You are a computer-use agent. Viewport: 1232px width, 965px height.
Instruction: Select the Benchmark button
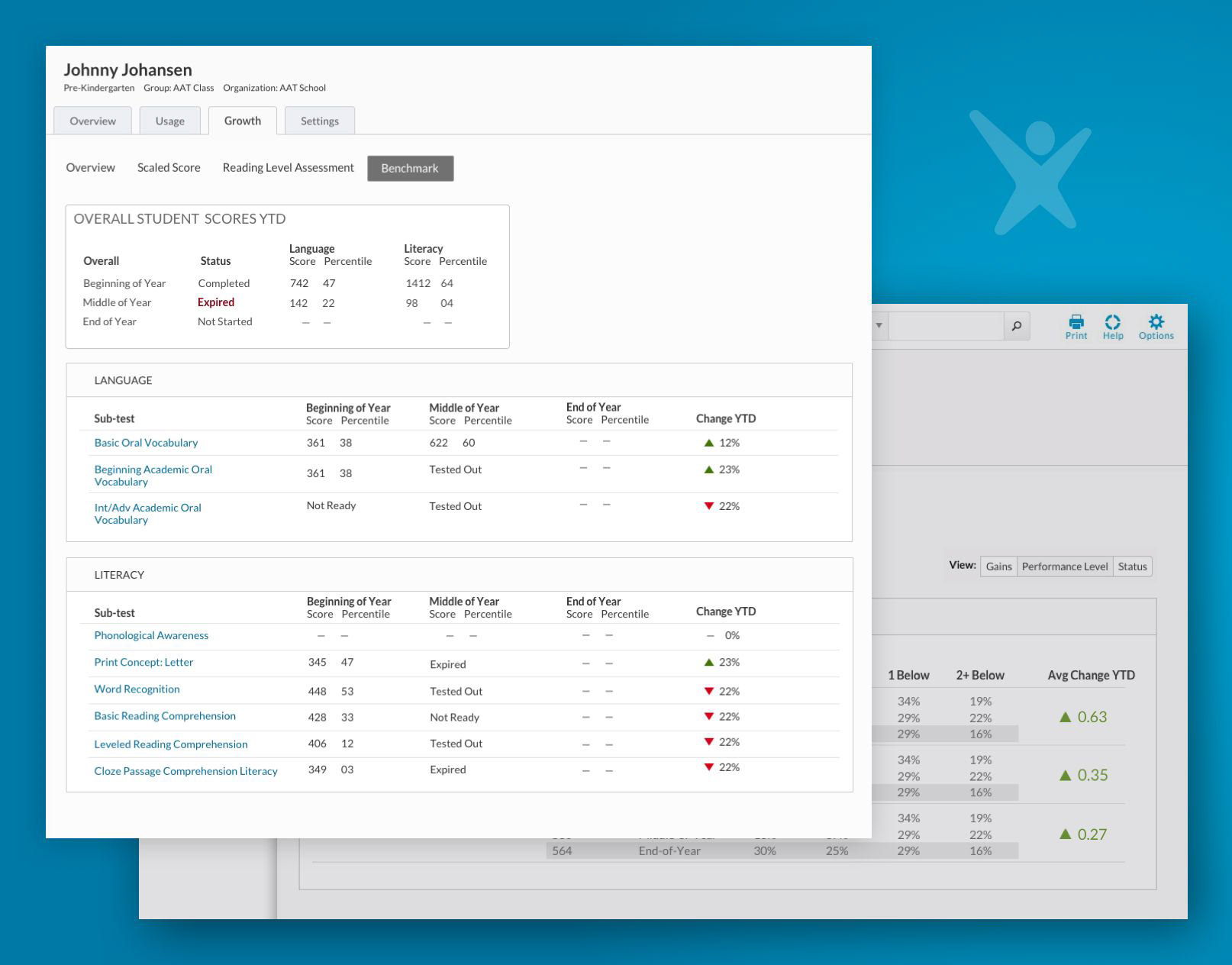(411, 168)
